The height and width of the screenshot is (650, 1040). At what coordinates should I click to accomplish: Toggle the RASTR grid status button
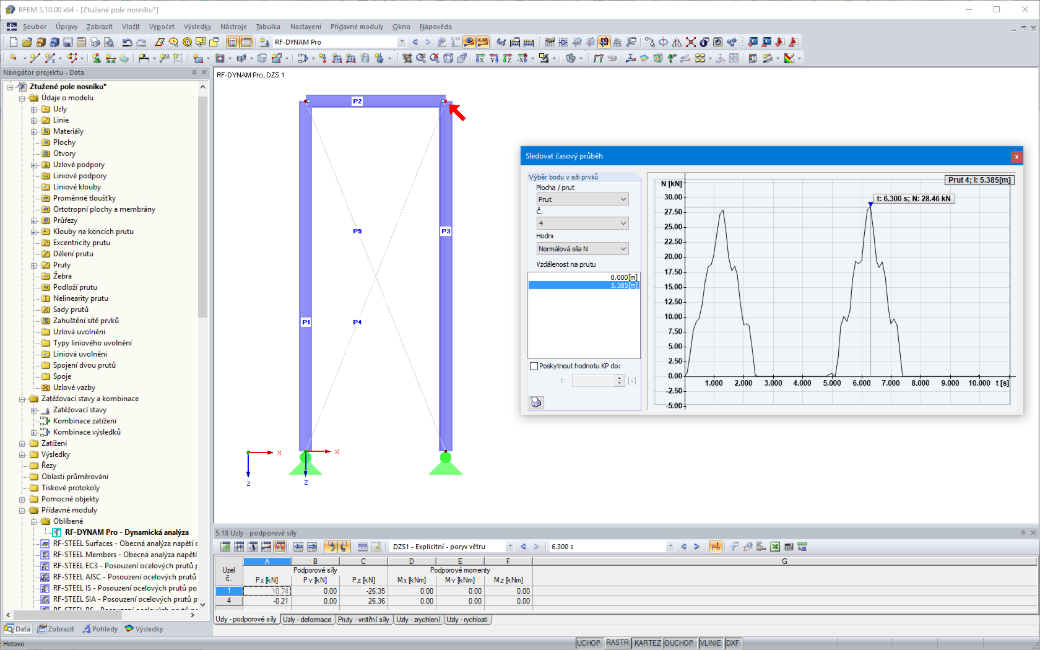617,643
